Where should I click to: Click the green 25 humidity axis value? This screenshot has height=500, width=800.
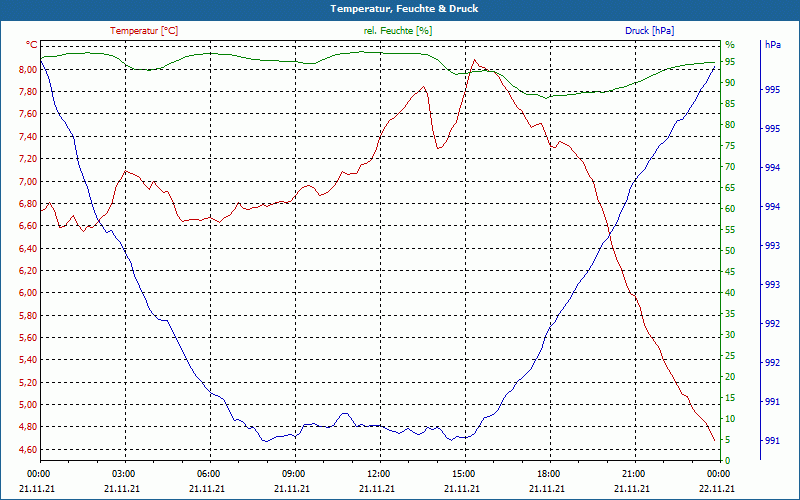[730, 356]
